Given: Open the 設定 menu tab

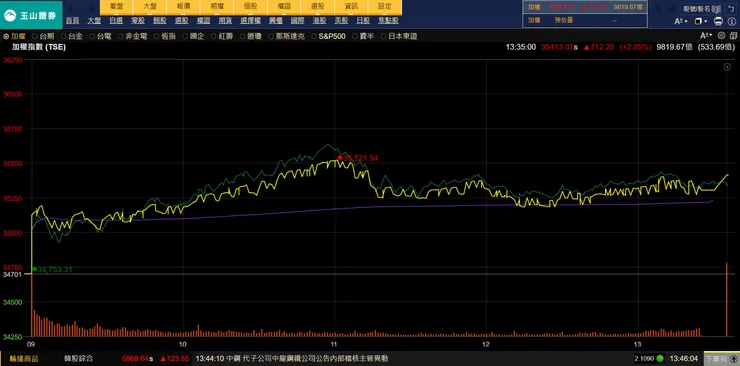Looking at the screenshot, I should pyautogui.click(x=385, y=7).
